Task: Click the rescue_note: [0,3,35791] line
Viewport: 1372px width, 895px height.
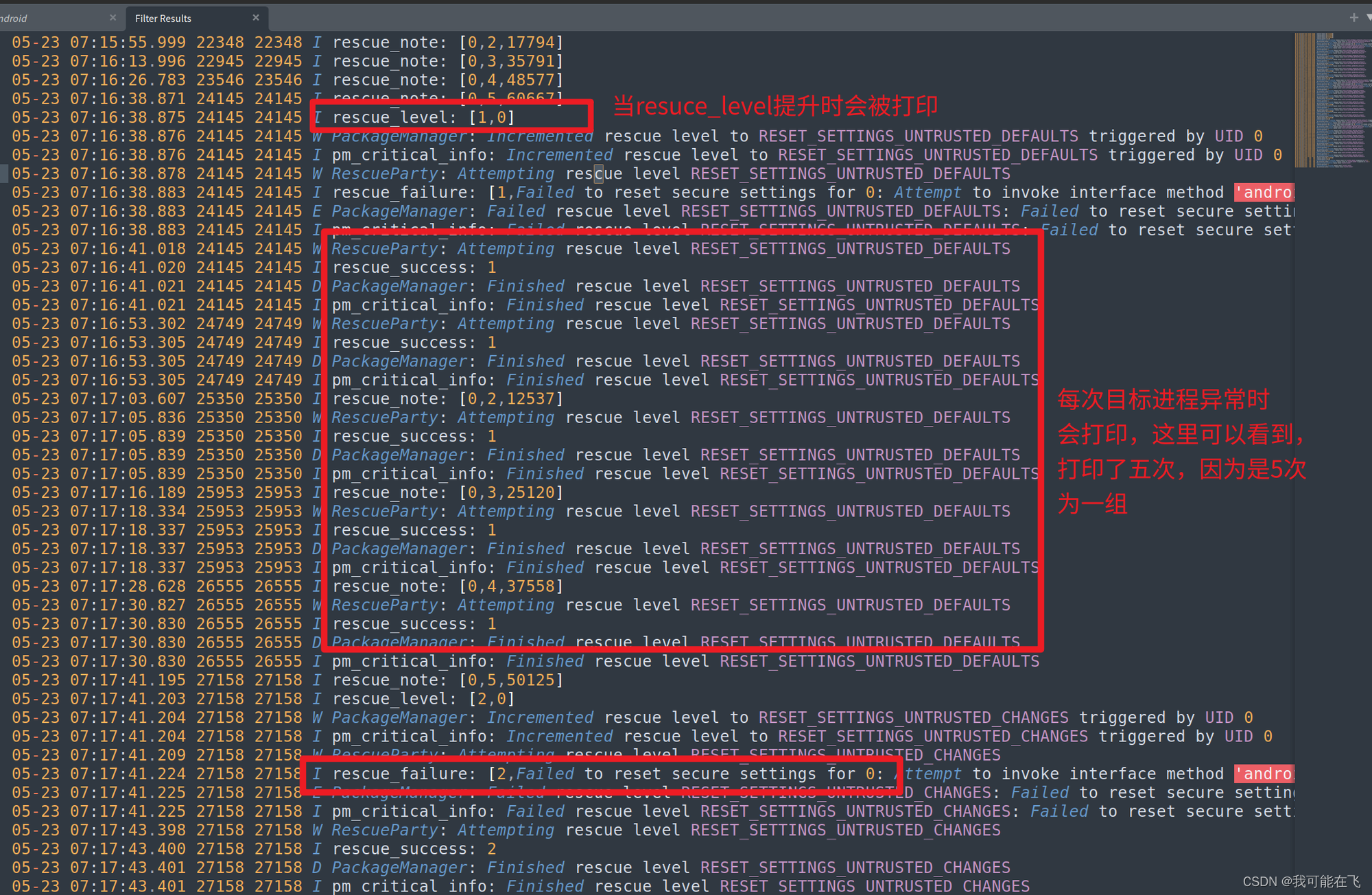Action: pyautogui.click(x=447, y=62)
